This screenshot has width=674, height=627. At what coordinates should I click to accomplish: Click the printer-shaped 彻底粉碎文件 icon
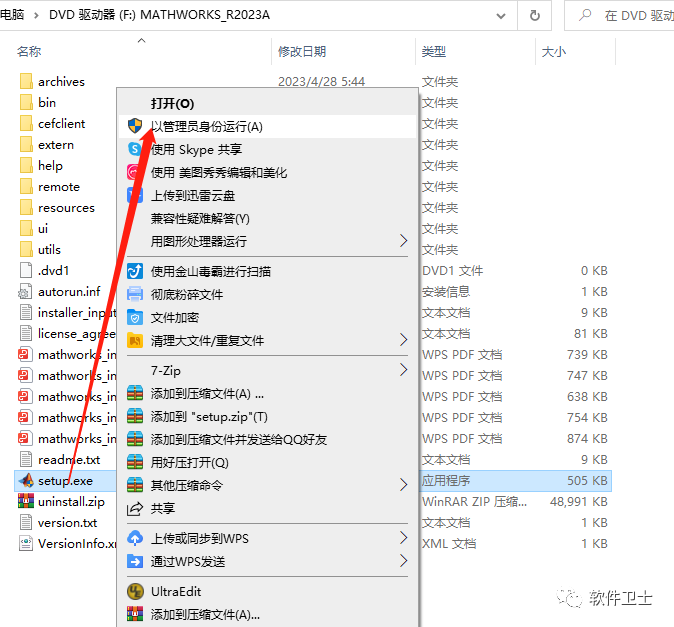[x=135, y=294]
